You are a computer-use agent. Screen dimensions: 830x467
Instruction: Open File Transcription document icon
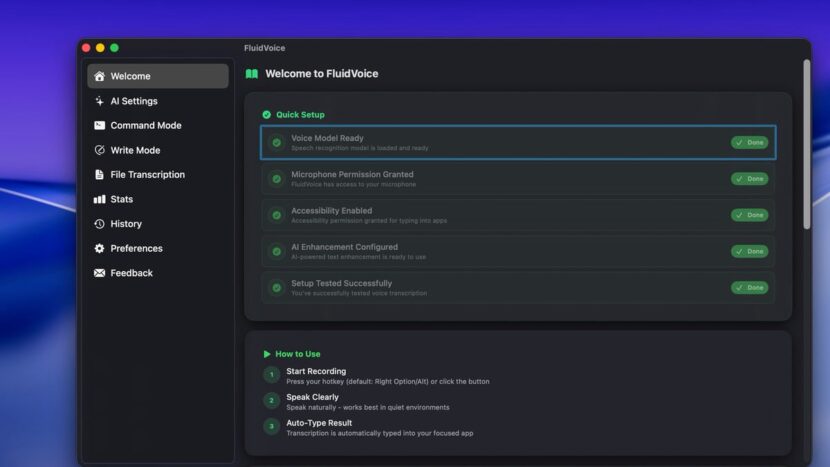coord(99,175)
